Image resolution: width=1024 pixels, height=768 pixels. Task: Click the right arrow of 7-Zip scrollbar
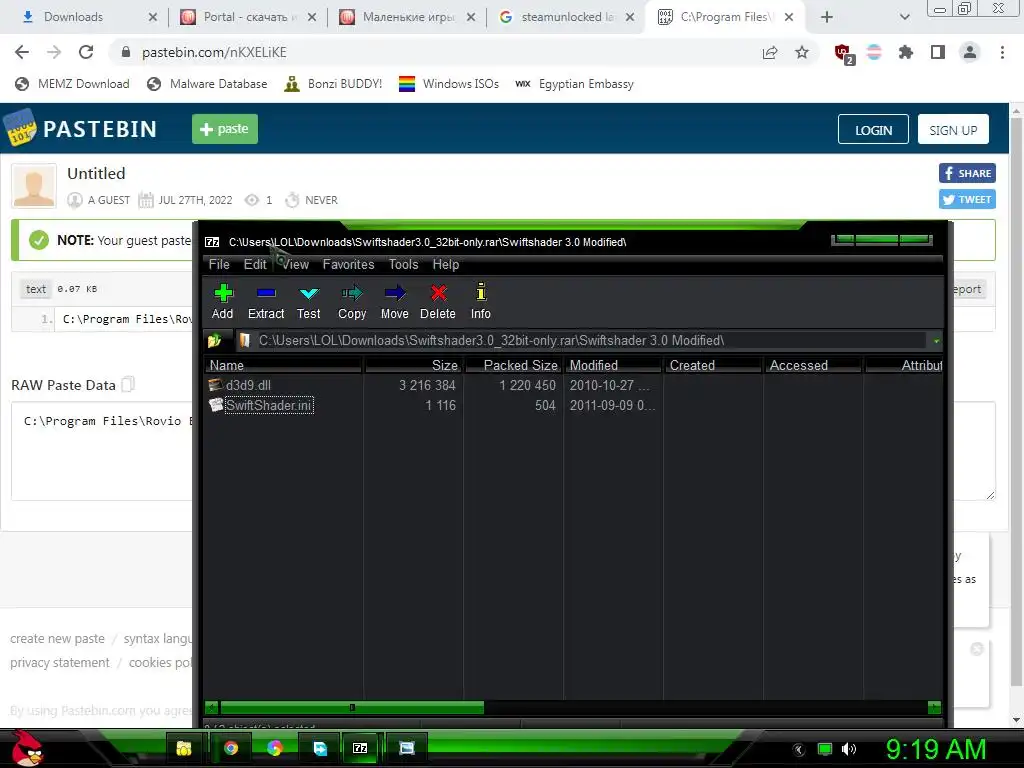click(x=935, y=707)
